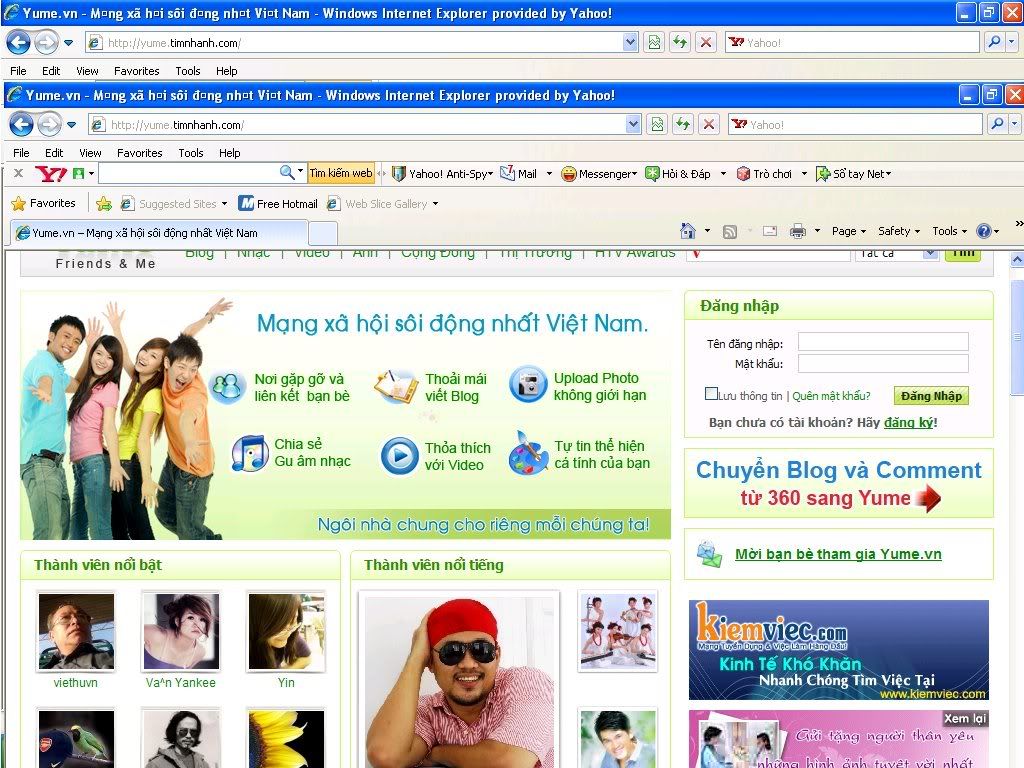Click the green Đăng Nhập button
Image resolution: width=1024 pixels, height=768 pixels.
click(x=931, y=396)
